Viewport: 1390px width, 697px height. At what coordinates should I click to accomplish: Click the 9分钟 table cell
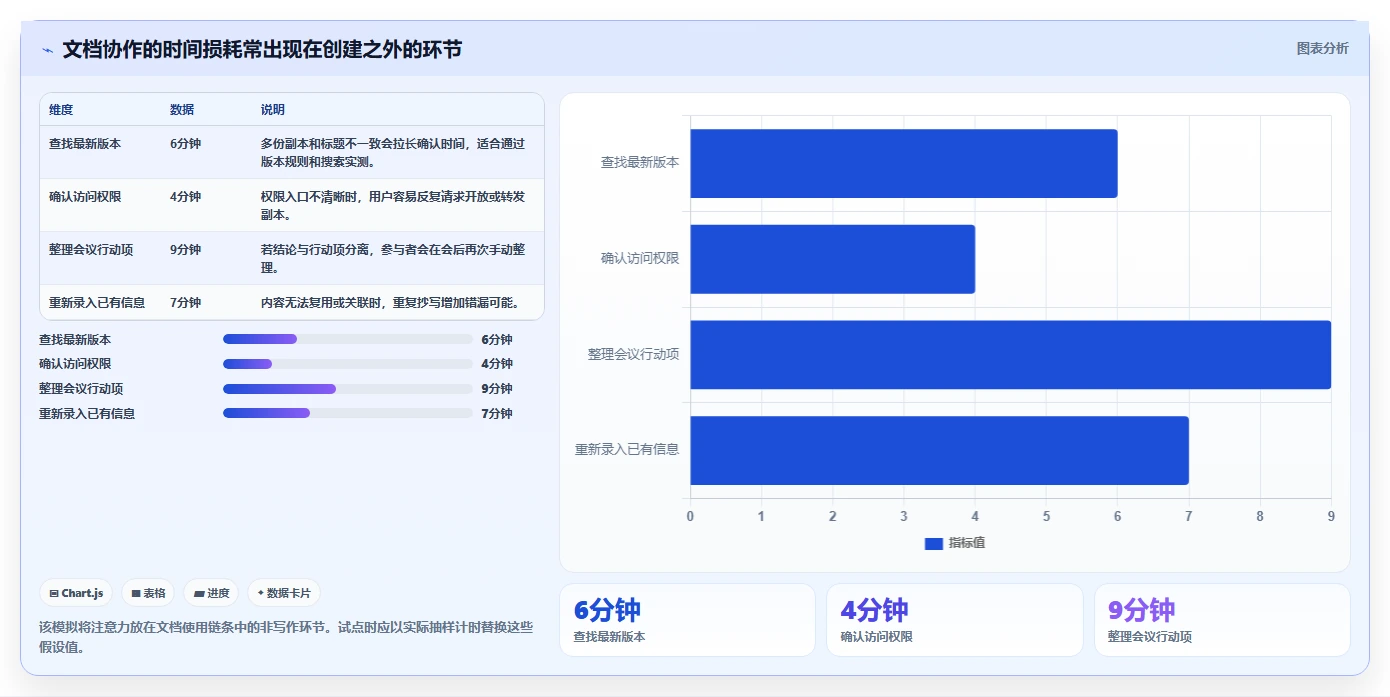(x=185, y=250)
